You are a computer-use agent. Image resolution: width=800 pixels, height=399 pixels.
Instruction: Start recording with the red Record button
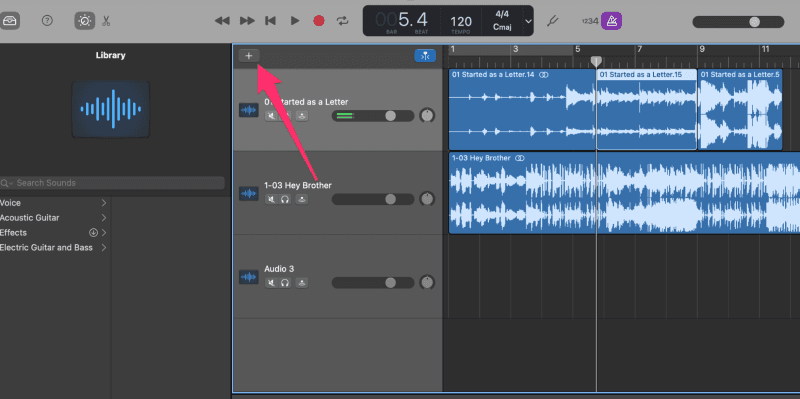(319, 21)
